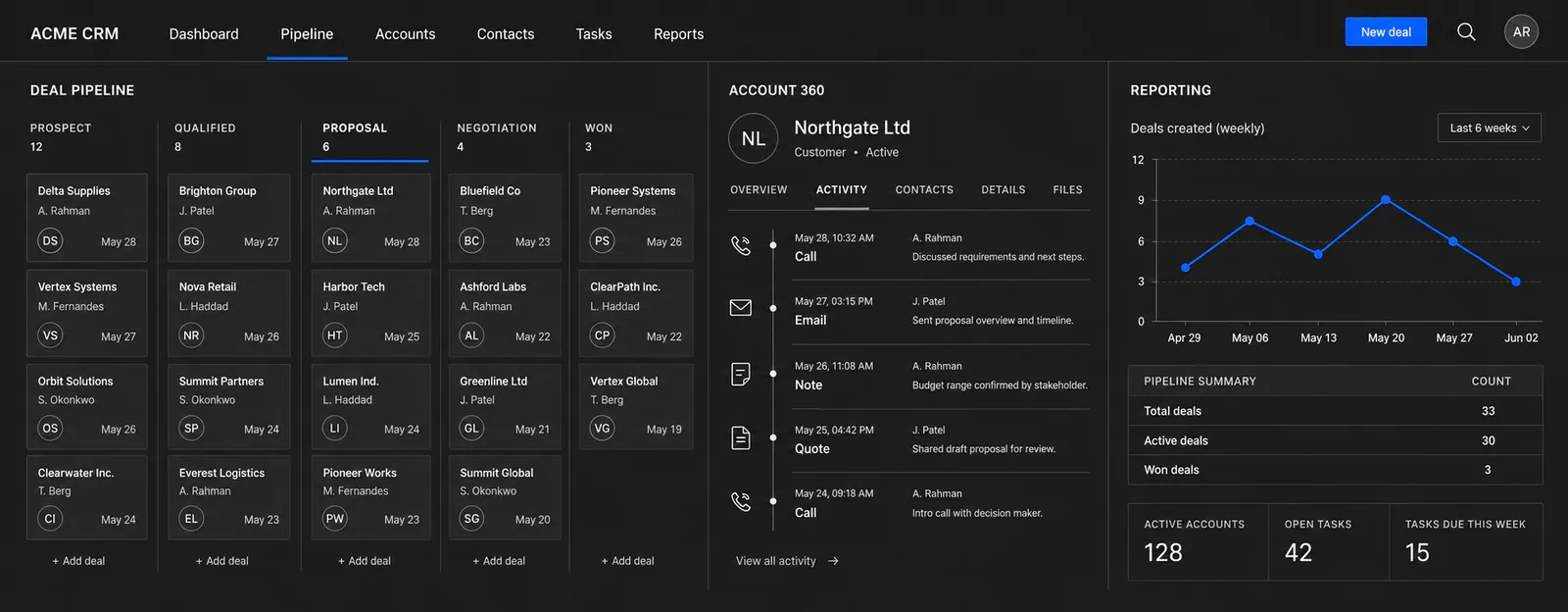Screen dimensions: 1568x612
Task: Open the Everest Logistics deal card
Action: (228, 497)
